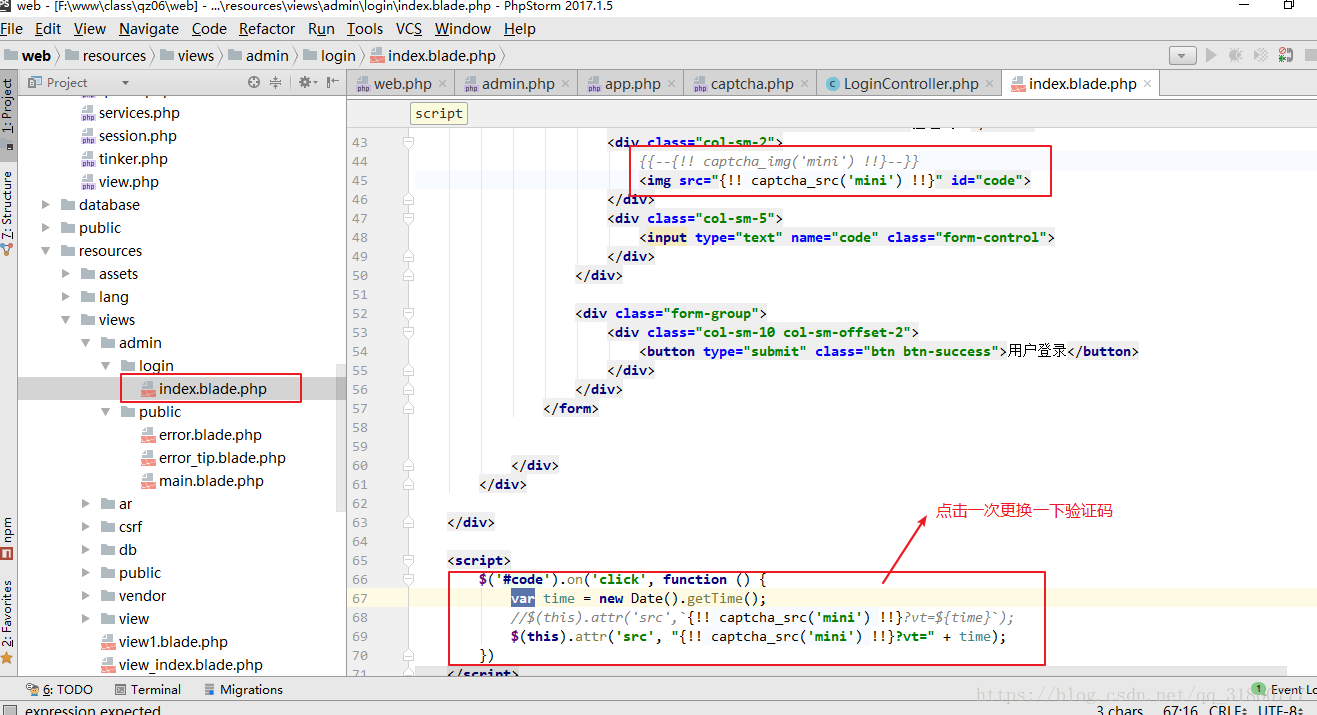The height and width of the screenshot is (715, 1317).
Task: Click the 'script' editor breadcrumb label
Action: point(439,113)
